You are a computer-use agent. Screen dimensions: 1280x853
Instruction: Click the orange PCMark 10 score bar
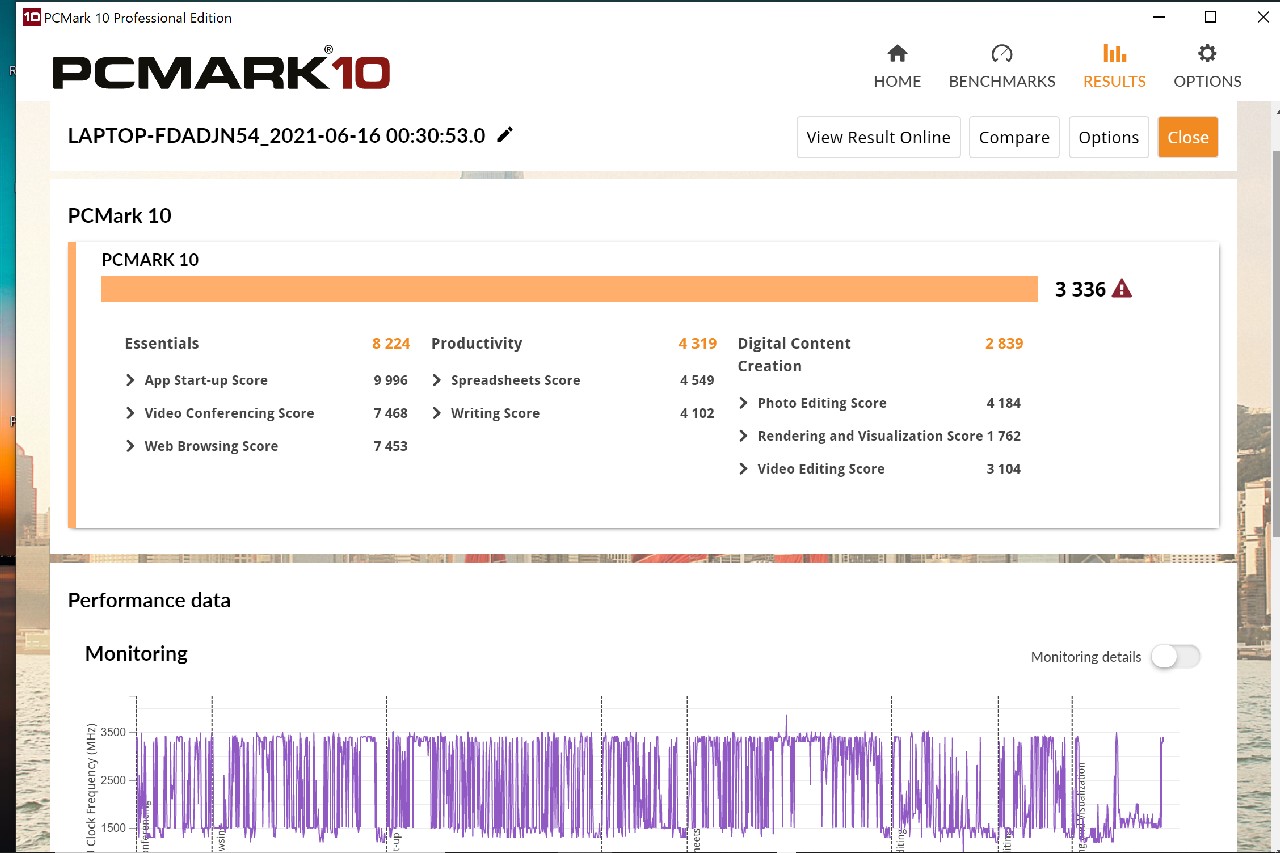[x=569, y=289]
